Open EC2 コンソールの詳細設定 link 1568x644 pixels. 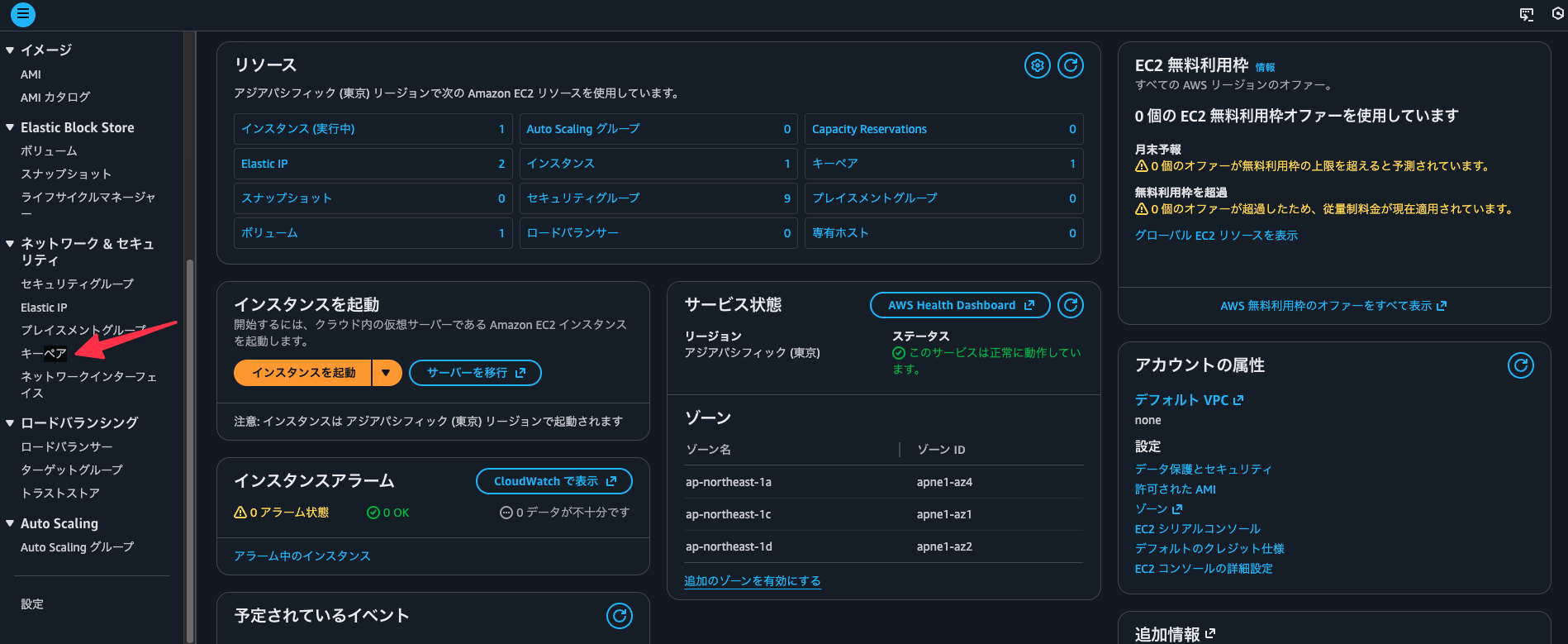pos(1204,569)
